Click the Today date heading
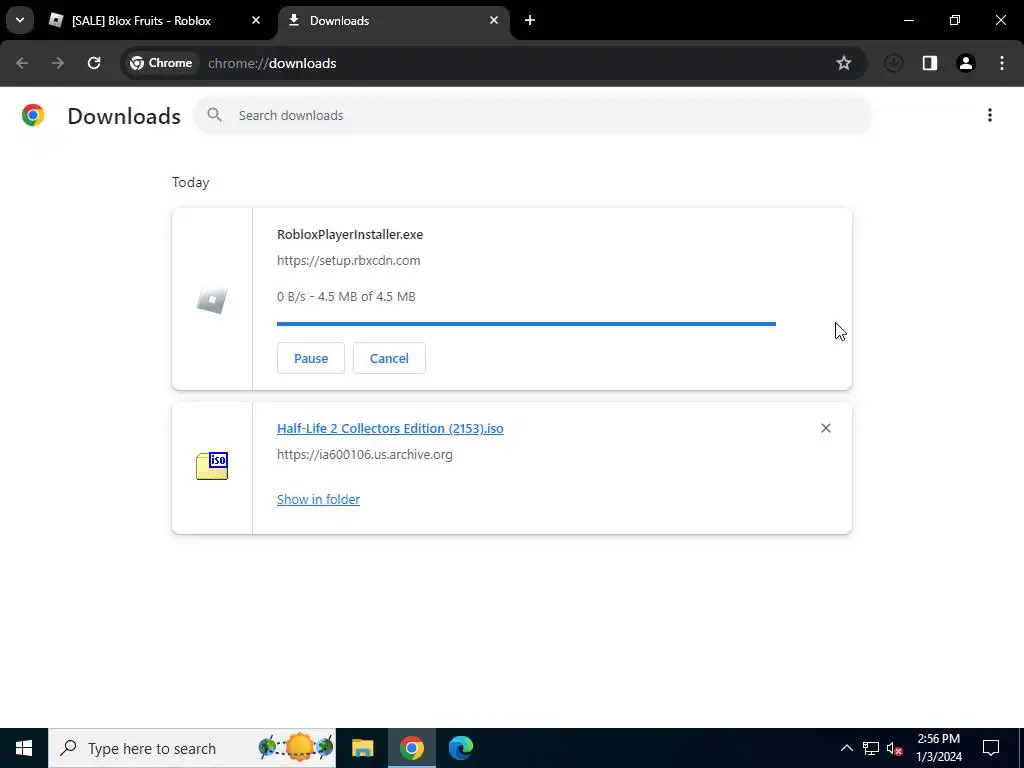 point(191,182)
